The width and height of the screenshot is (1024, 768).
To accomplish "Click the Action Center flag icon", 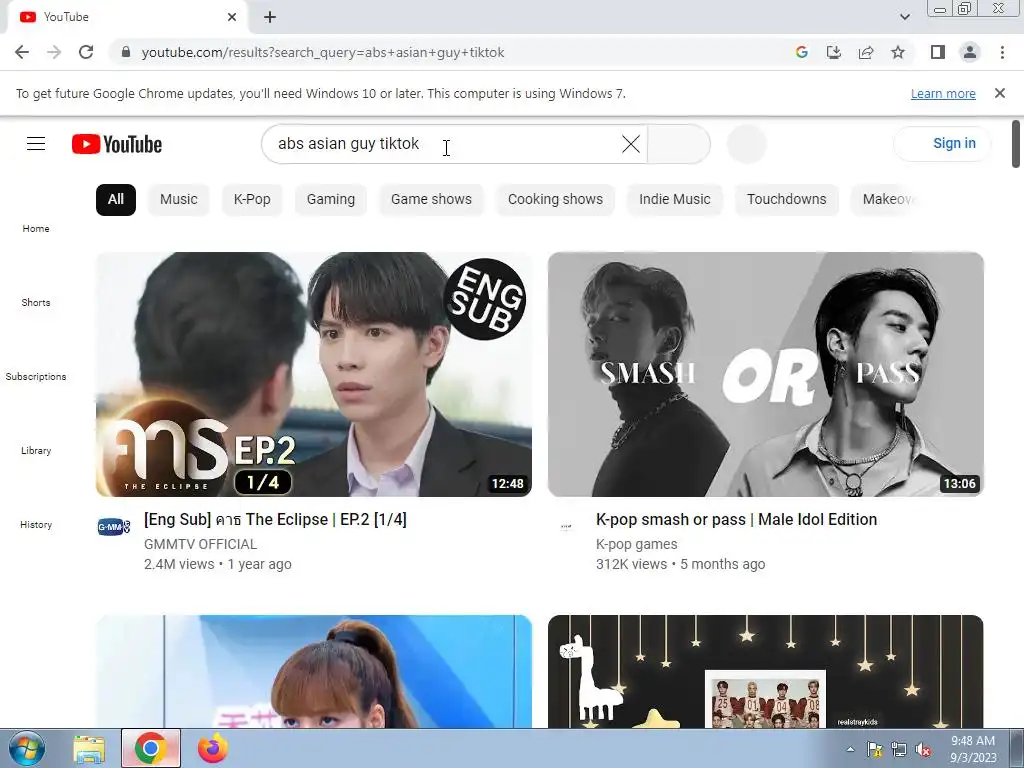I will [x=874, y=749].
